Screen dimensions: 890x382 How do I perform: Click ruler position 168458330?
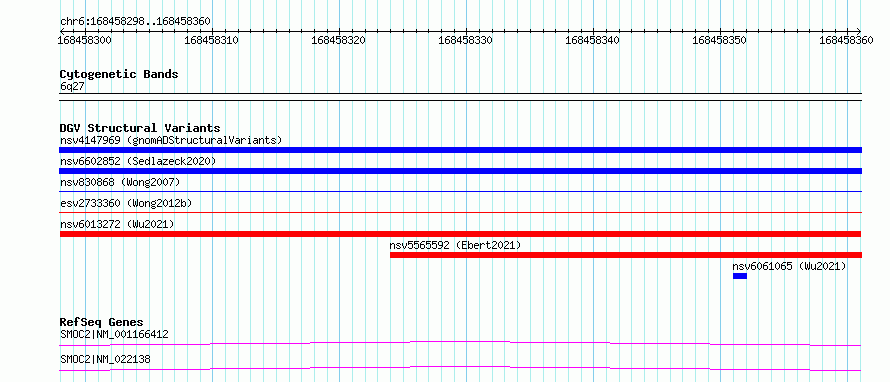click(466, 40)
